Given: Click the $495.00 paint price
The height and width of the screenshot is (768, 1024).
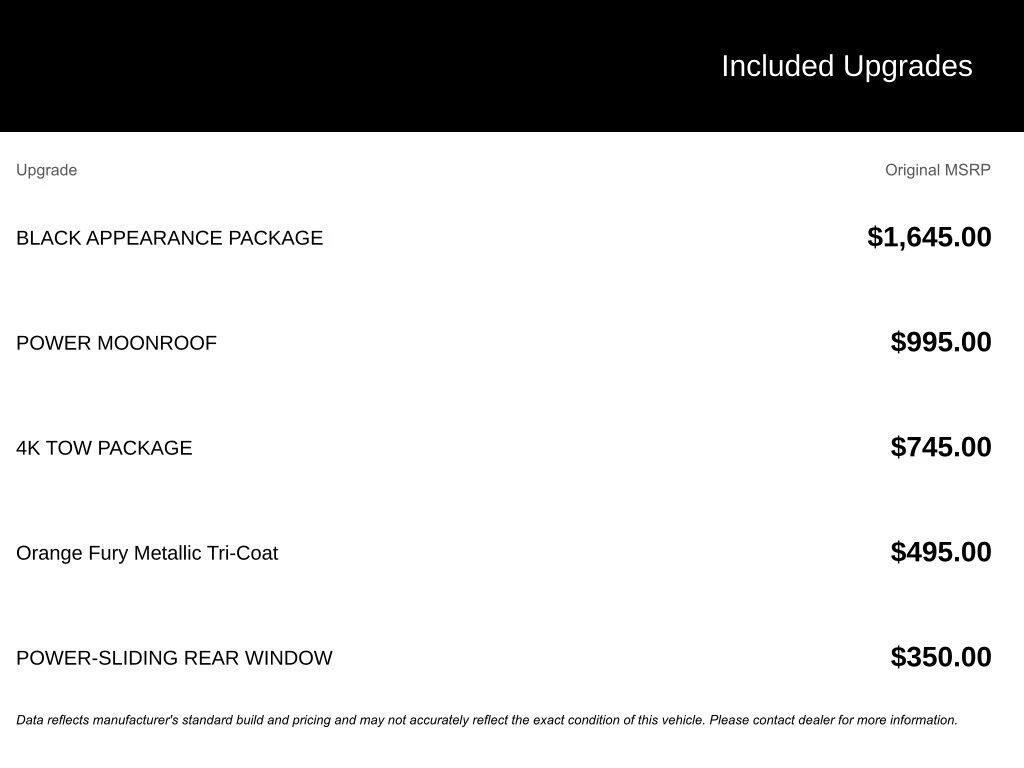Looking at the screenshot, I should tap(941, 552).
